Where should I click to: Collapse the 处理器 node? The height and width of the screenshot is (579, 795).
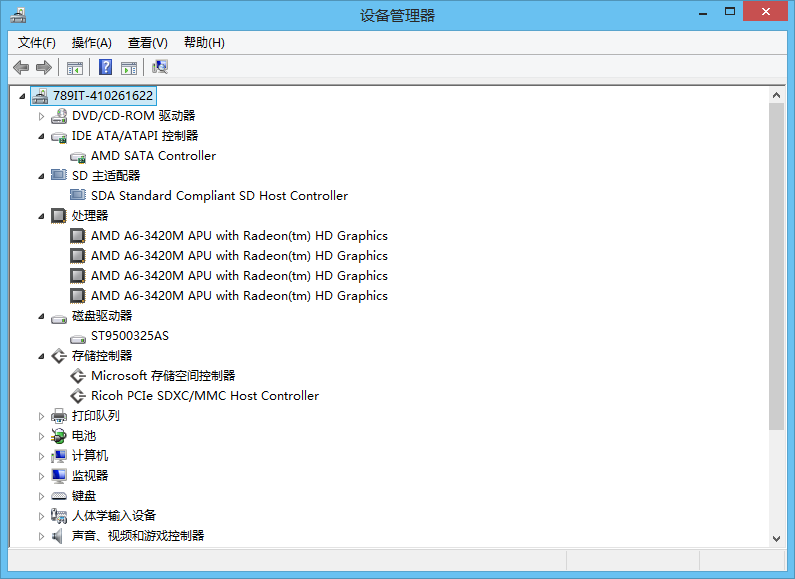coord(42,216)
